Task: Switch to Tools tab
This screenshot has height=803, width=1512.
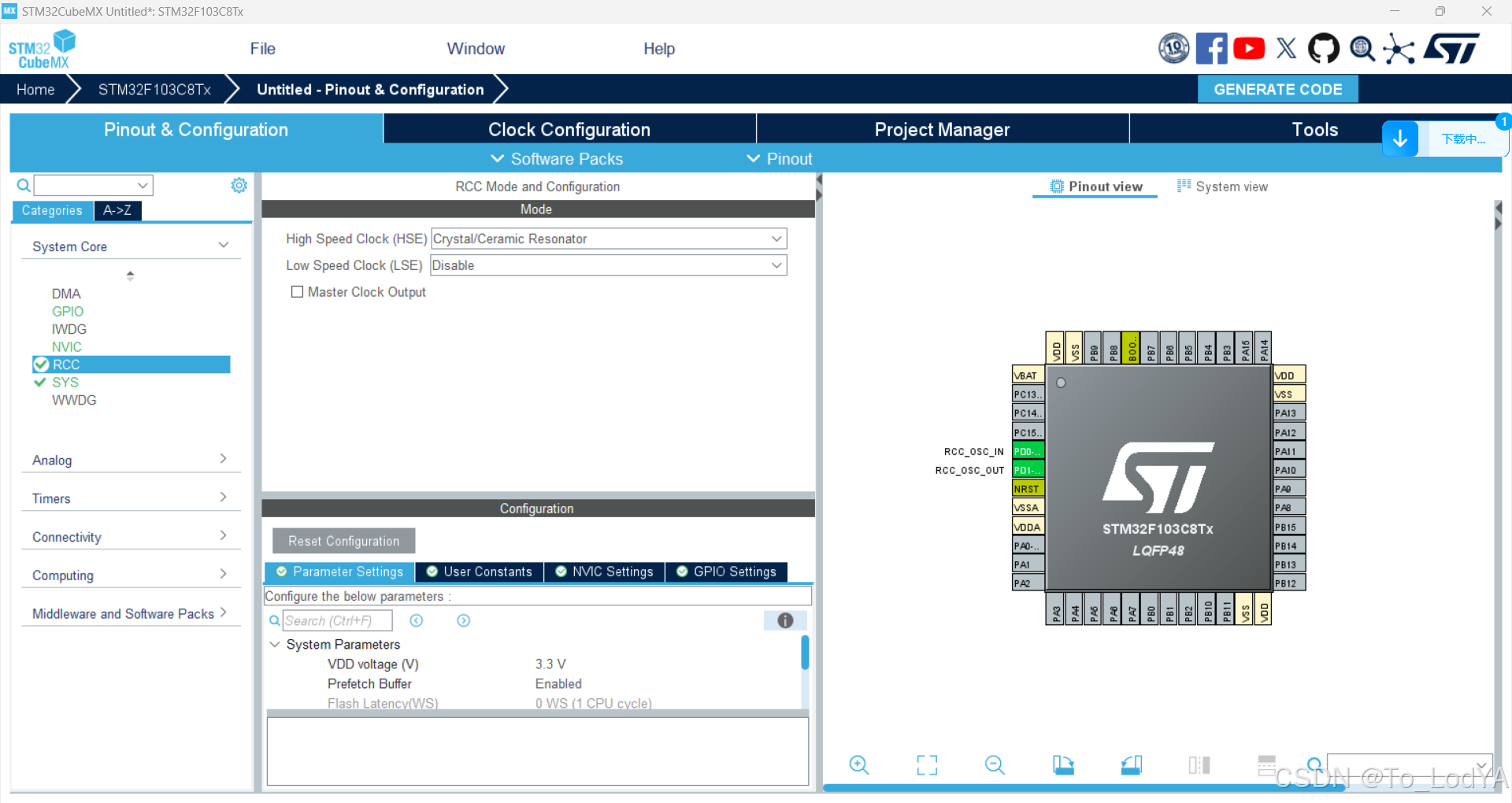Action: tap(1314, 129)
